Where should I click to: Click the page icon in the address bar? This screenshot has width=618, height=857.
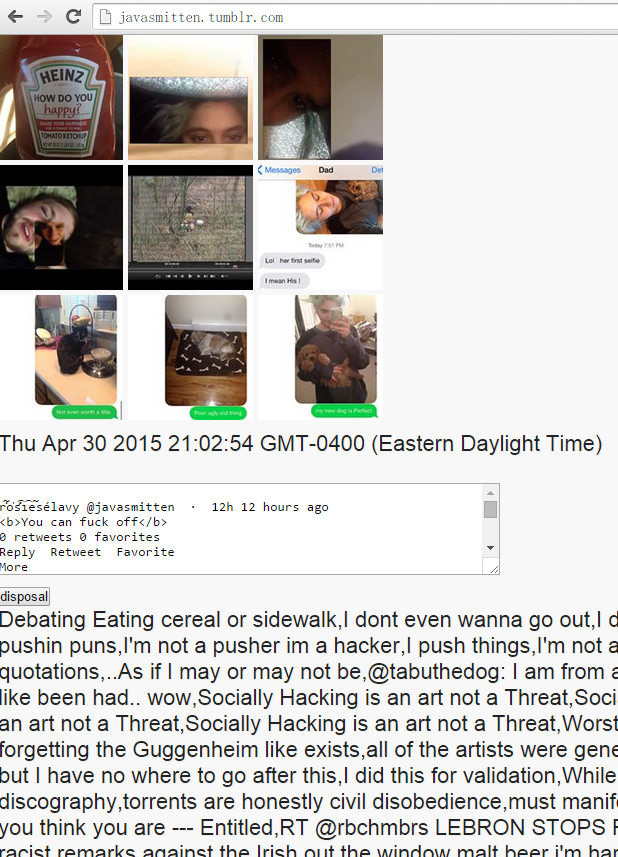click(x=105, y=17)
